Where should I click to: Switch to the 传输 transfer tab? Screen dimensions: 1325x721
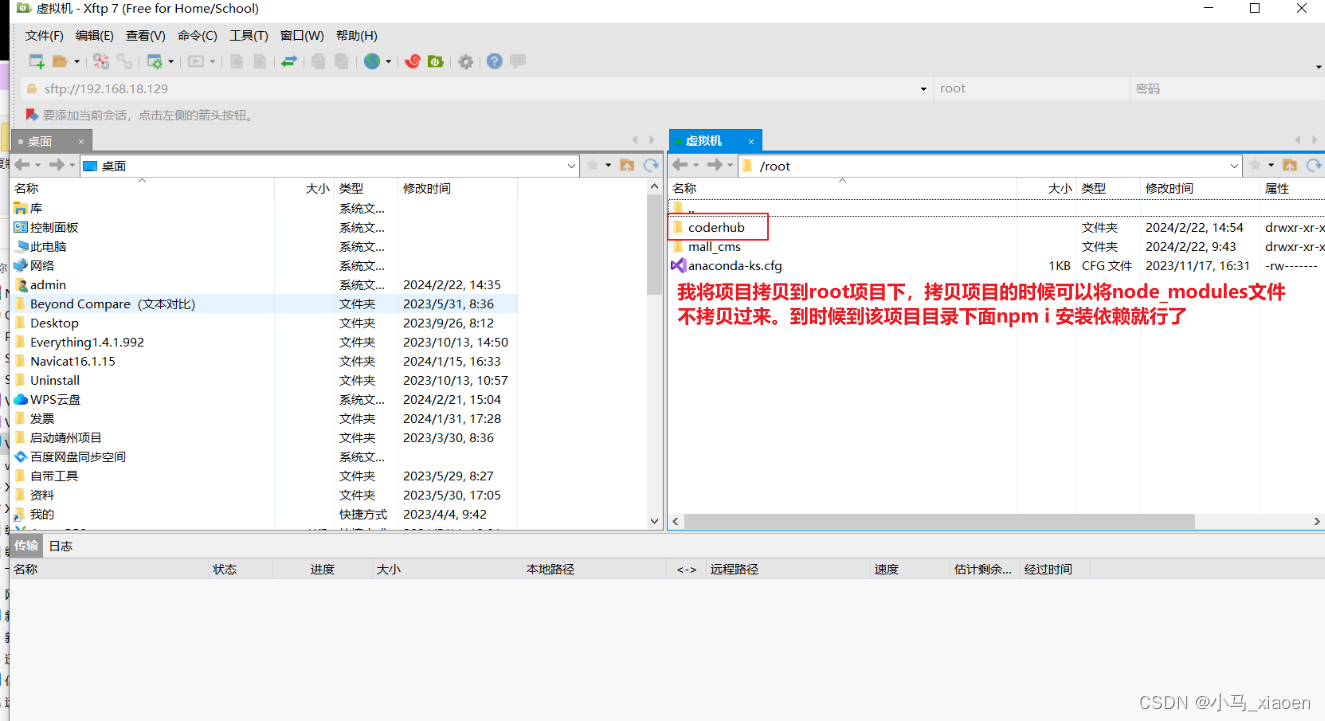[x=26, y=545]
